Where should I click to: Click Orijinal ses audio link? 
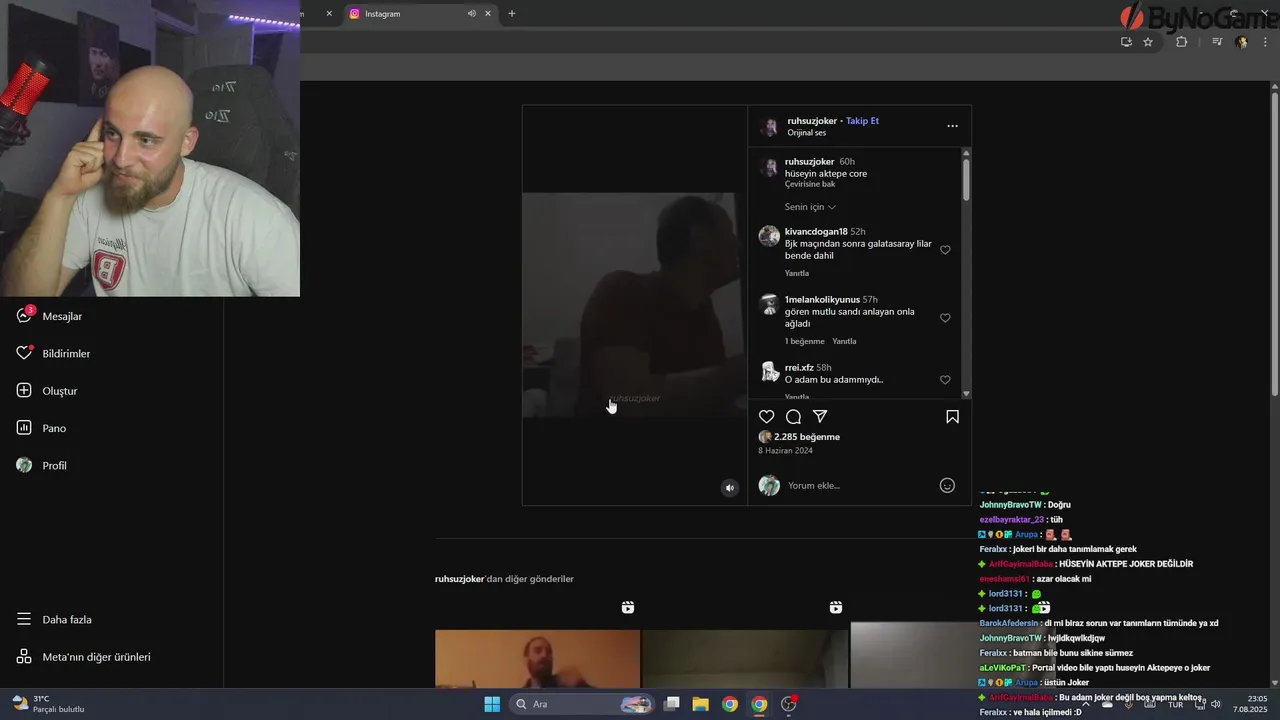(806, 133)
